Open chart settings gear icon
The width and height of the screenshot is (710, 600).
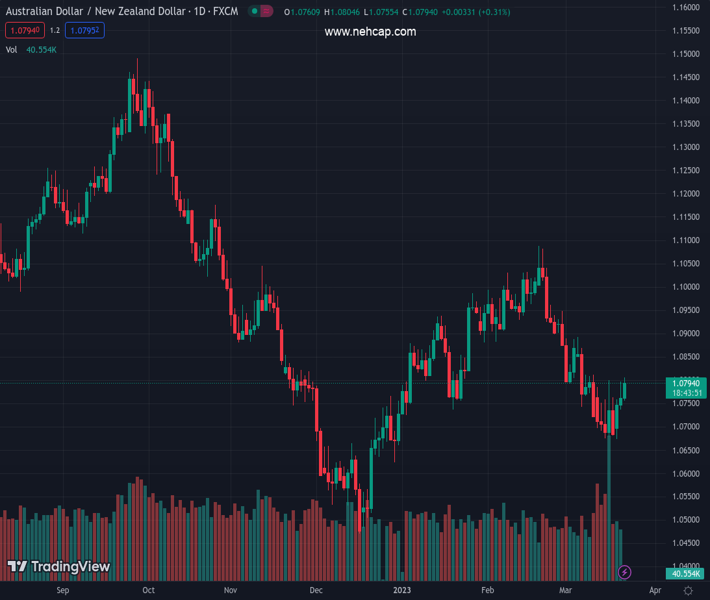click(690, 591)
